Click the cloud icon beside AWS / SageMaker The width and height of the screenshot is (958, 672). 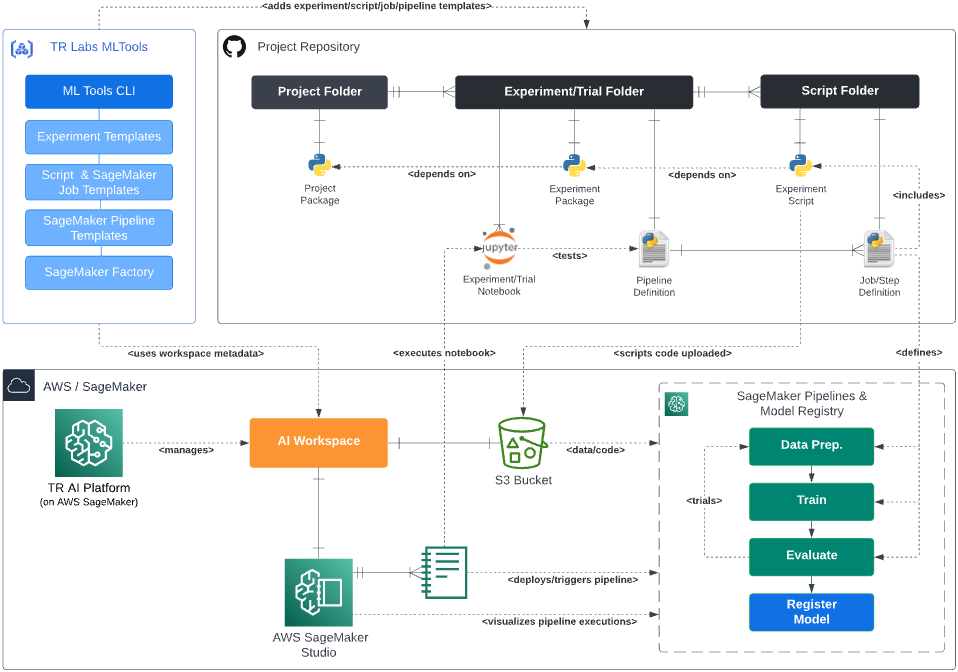pyautogui.click(x=18, y=385)
